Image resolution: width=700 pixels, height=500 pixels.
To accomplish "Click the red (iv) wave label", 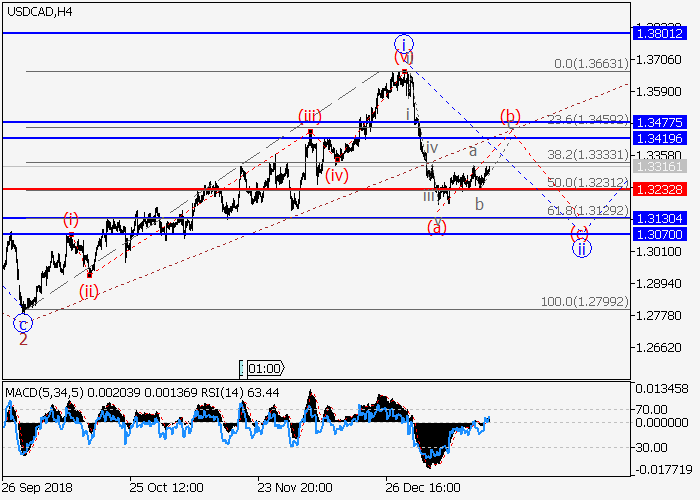I will point(336,175).
